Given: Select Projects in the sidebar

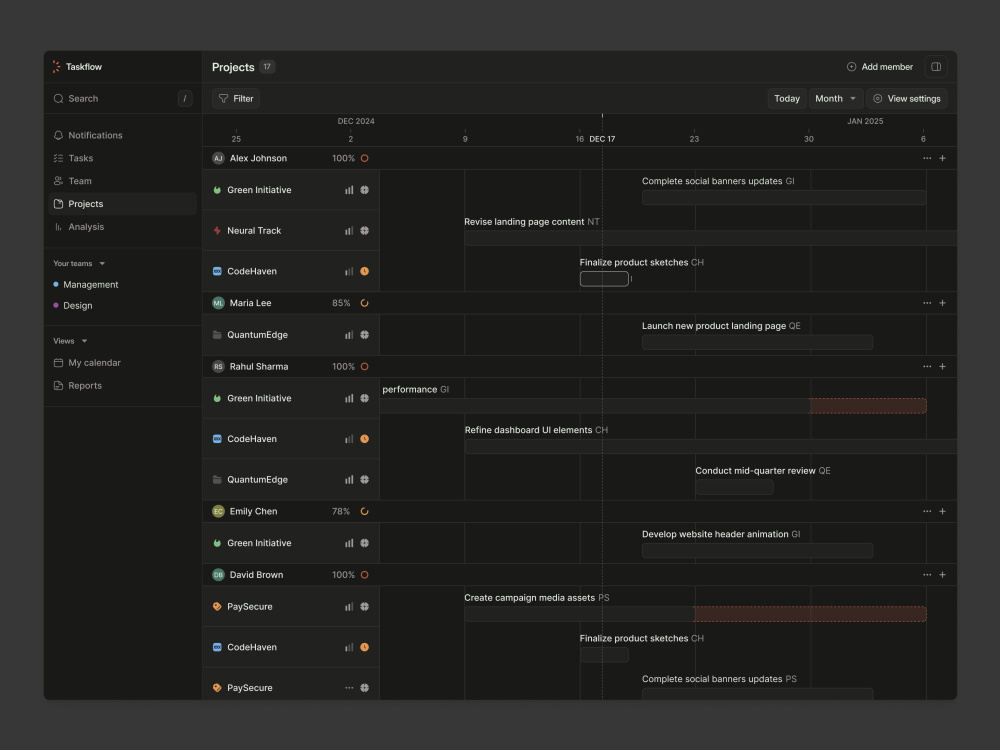Looking at the screenshot, I should 122,204.
